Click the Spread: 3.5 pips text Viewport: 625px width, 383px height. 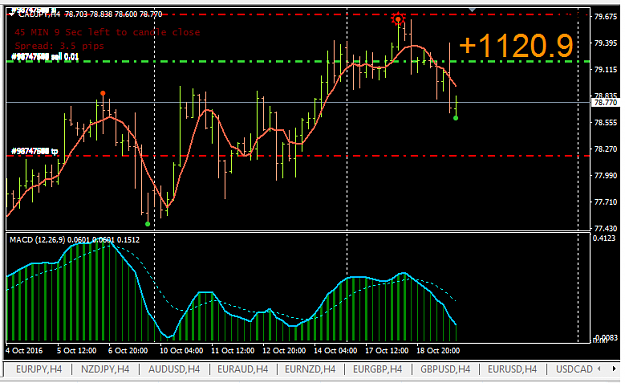(59, 46)
